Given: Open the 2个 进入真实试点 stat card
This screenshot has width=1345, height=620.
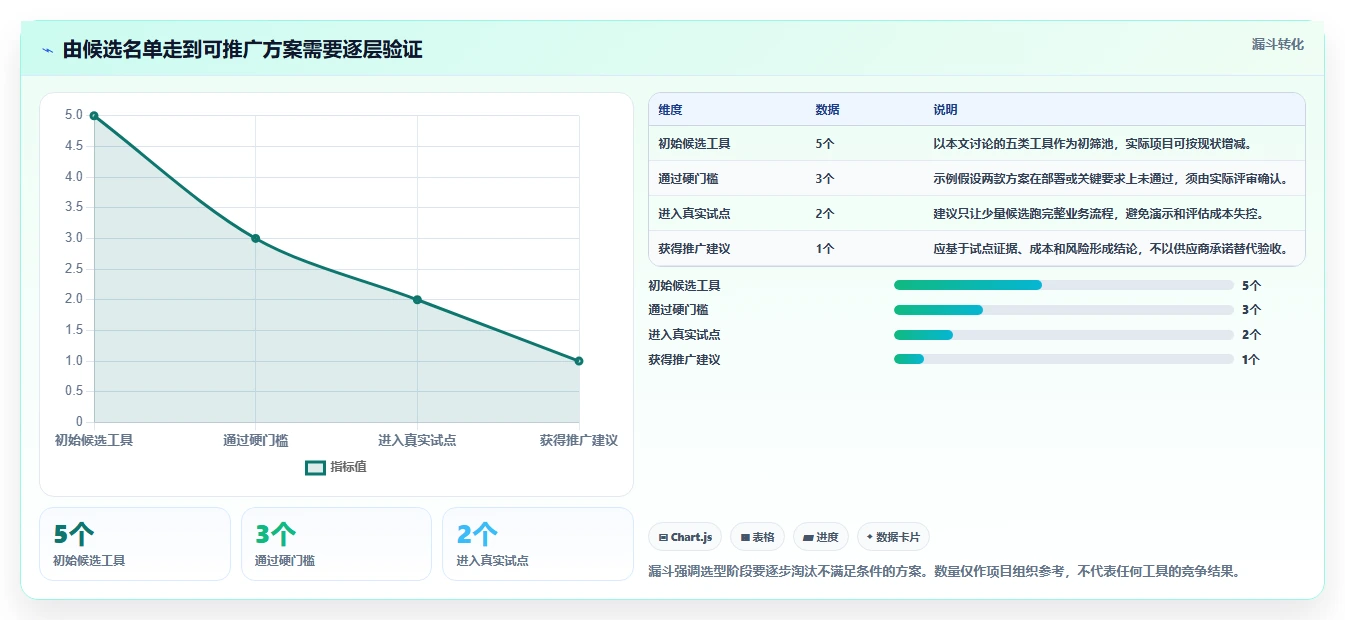Looking at the screenshot, I should coord(538,544).
